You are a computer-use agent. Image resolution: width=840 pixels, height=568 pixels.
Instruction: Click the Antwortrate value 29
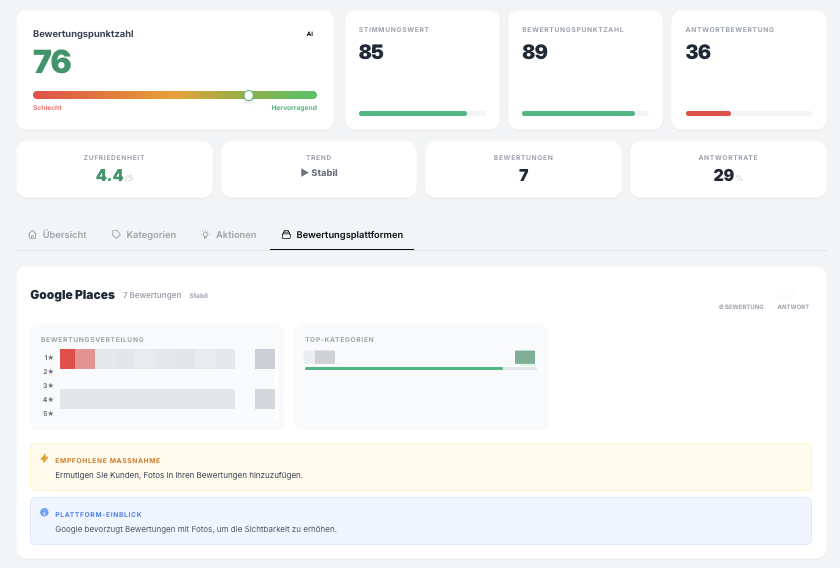(x=724, y=175)
